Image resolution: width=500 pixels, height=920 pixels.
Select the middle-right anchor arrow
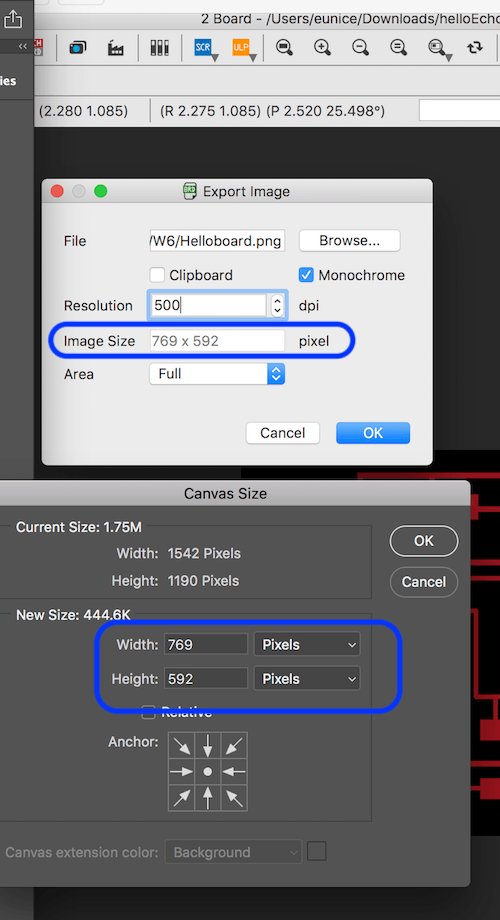234,772
